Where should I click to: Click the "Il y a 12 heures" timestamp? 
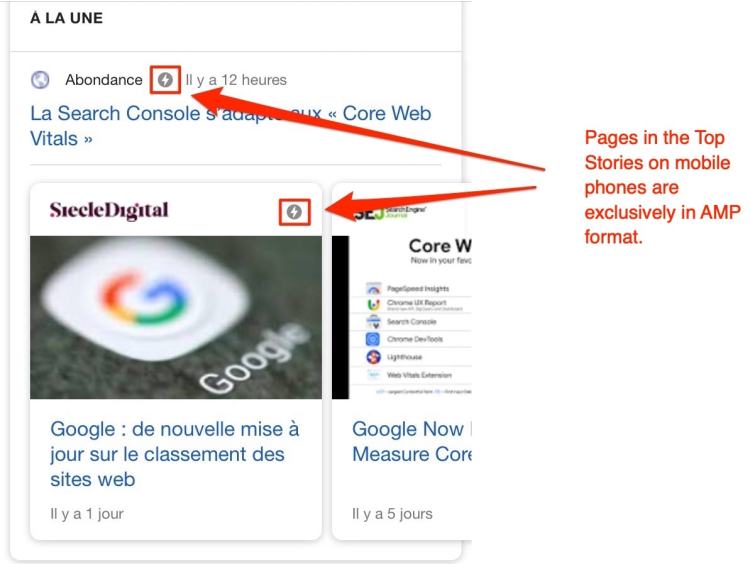(236, 80)
